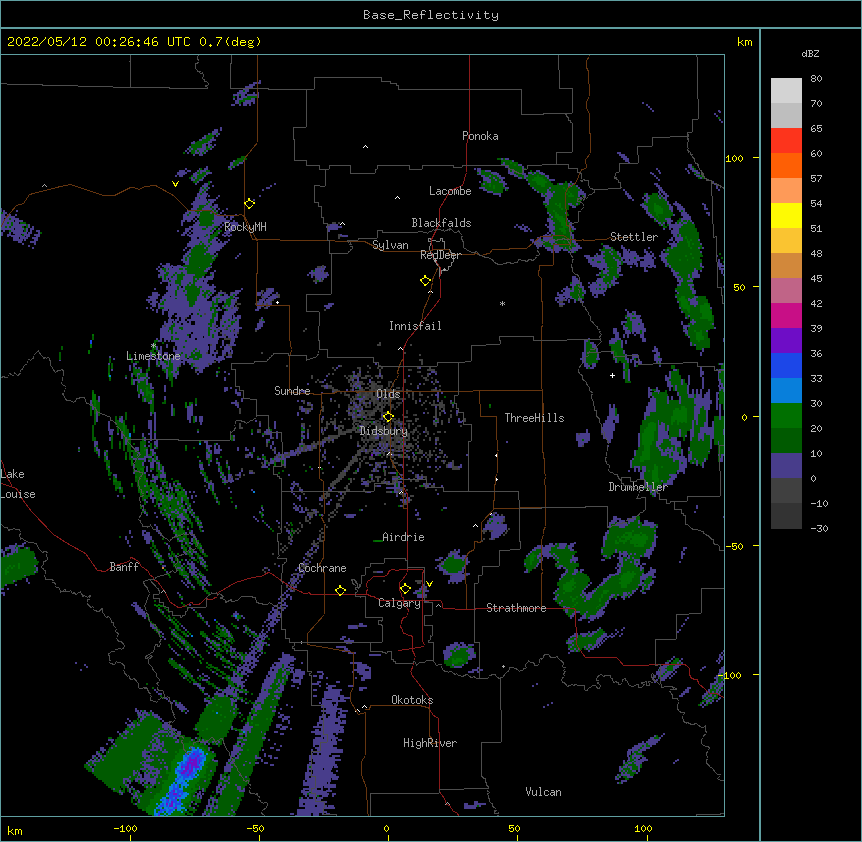
Task: Click the dBZ legend heading
Action: coord(810,53)
